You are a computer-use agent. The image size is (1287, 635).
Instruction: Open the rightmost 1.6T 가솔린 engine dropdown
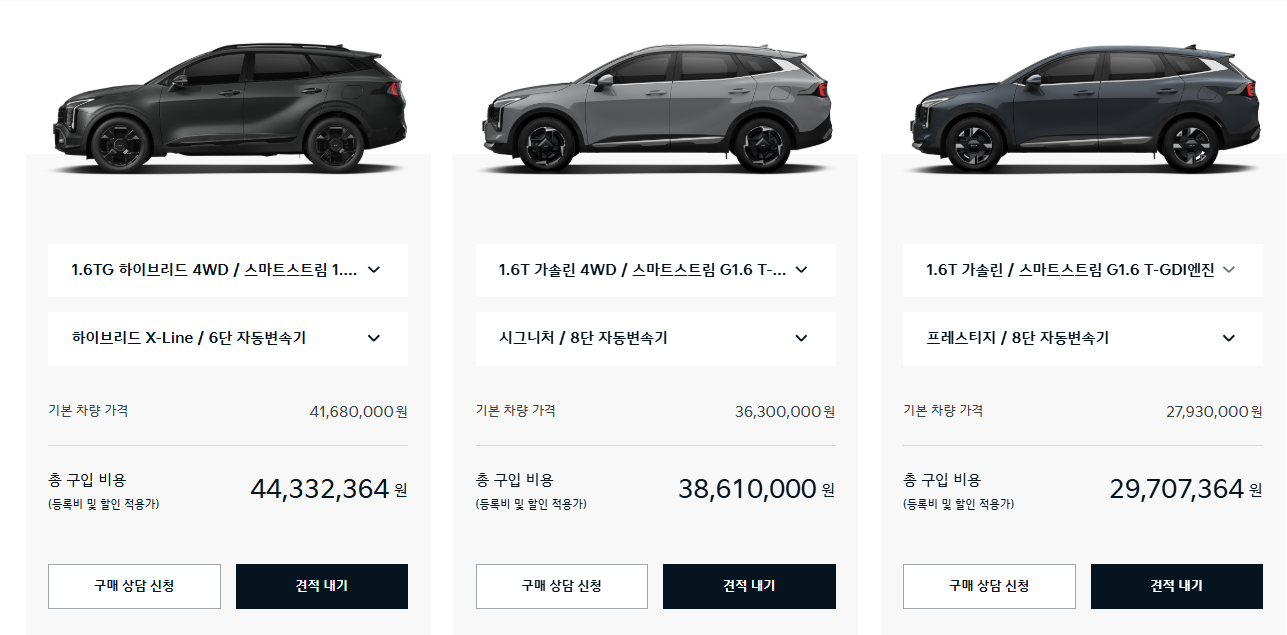pyautogui.click(x=1083, y=270)
